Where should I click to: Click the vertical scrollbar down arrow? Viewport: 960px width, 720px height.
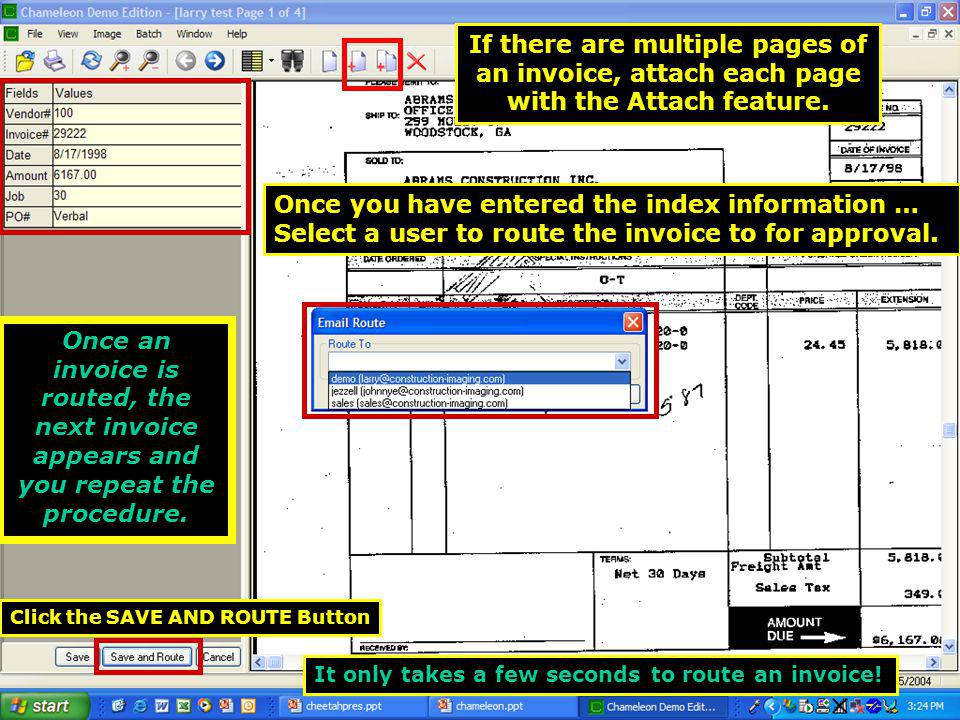coord(950,646)
